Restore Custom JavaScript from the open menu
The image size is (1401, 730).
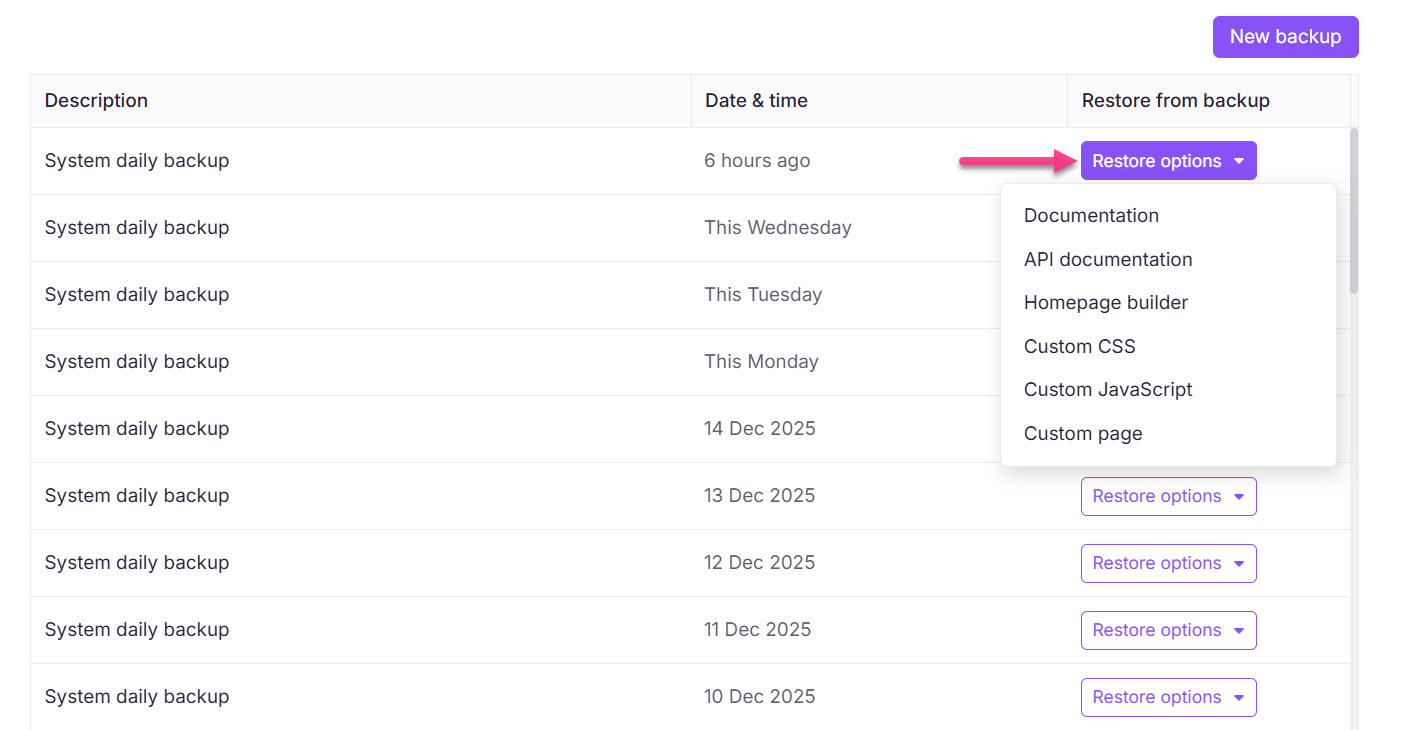coord(1107,389)
